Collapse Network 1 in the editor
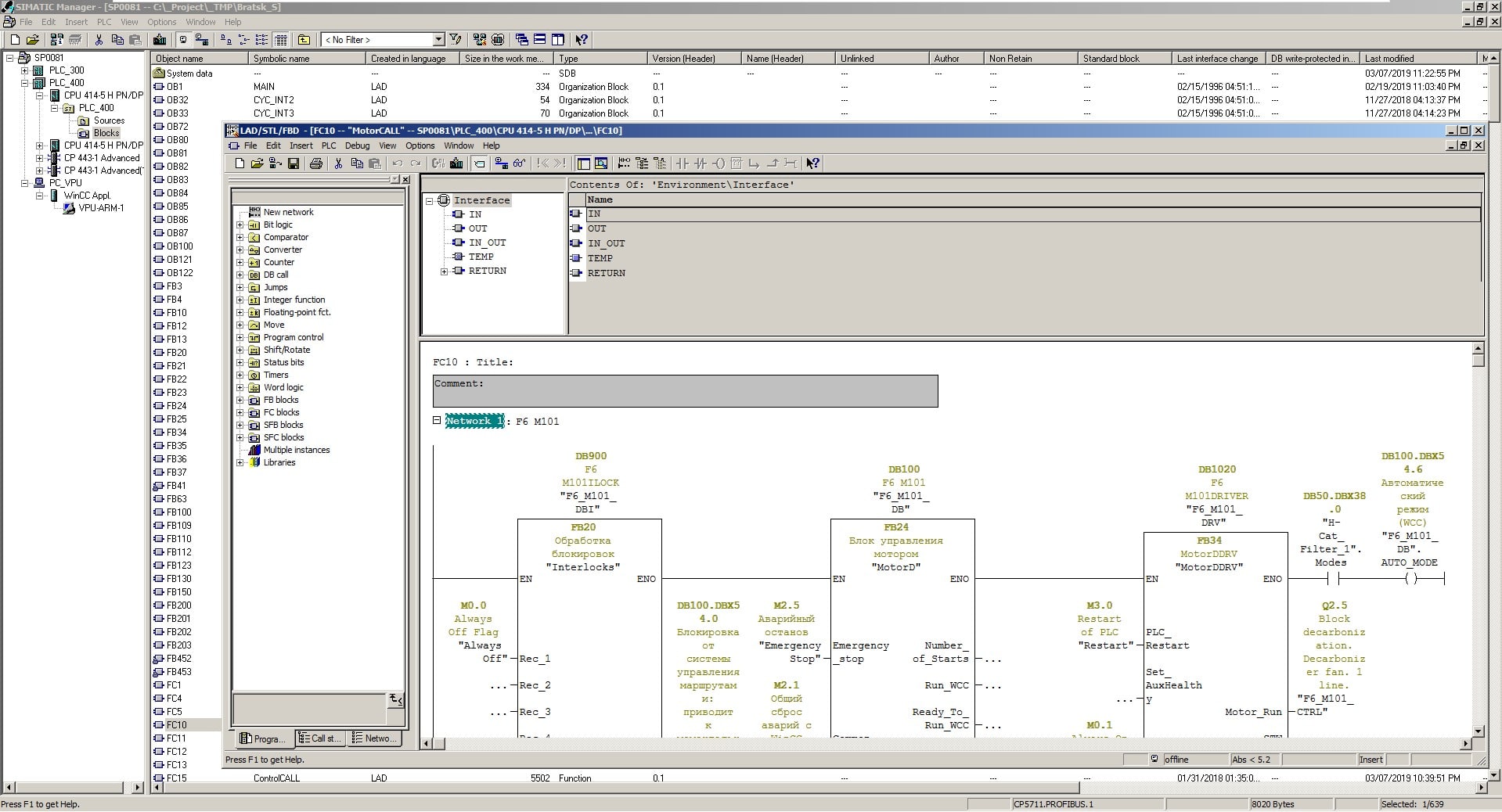The image size is (1502, 812). [437, 420]
